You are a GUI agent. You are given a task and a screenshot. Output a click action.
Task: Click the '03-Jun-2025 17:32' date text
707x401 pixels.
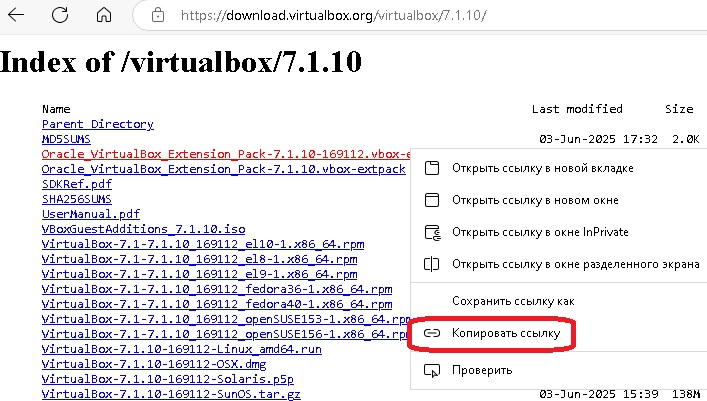598,139
